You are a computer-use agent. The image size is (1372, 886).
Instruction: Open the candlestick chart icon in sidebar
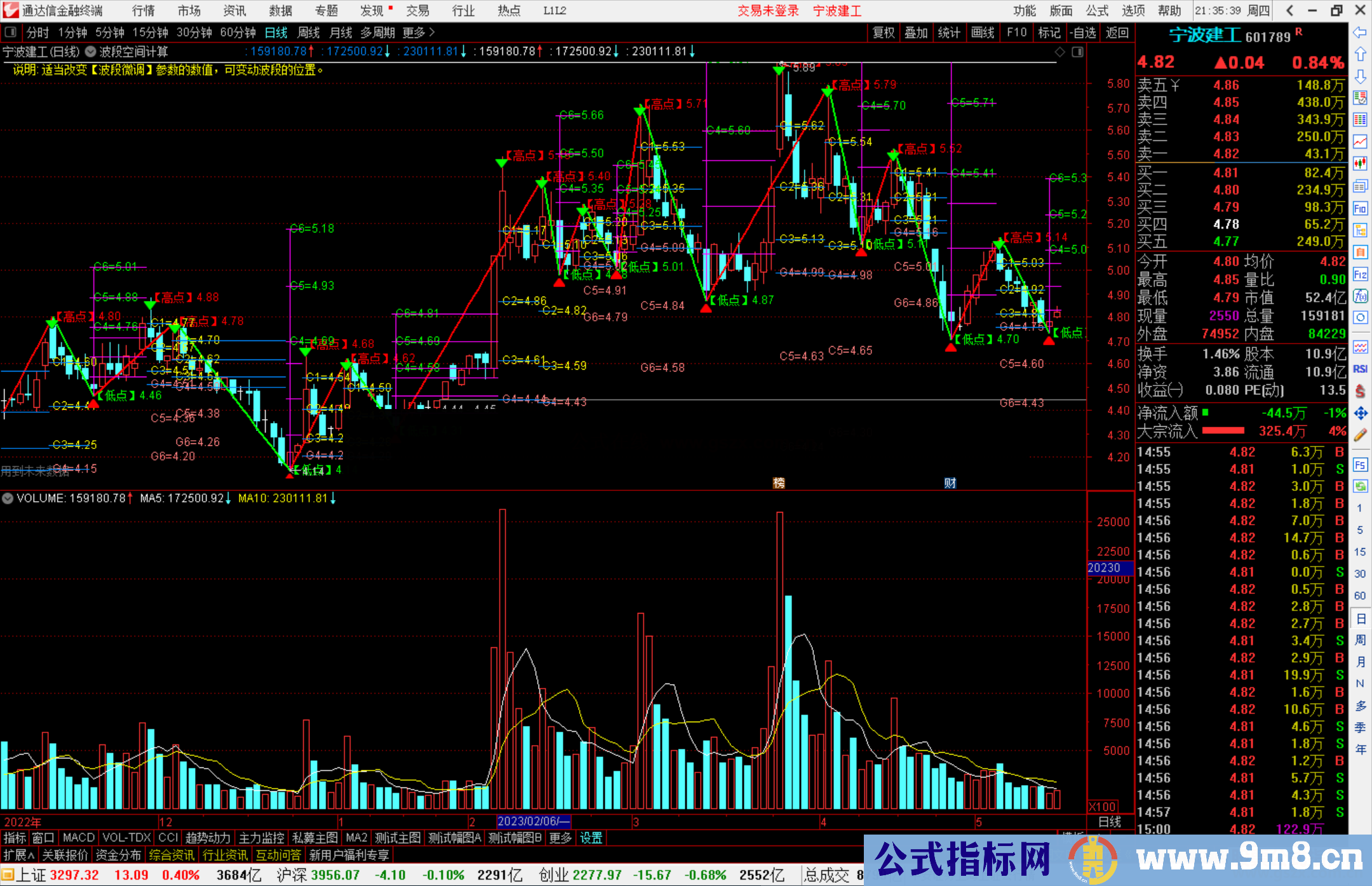point(1360,163)
